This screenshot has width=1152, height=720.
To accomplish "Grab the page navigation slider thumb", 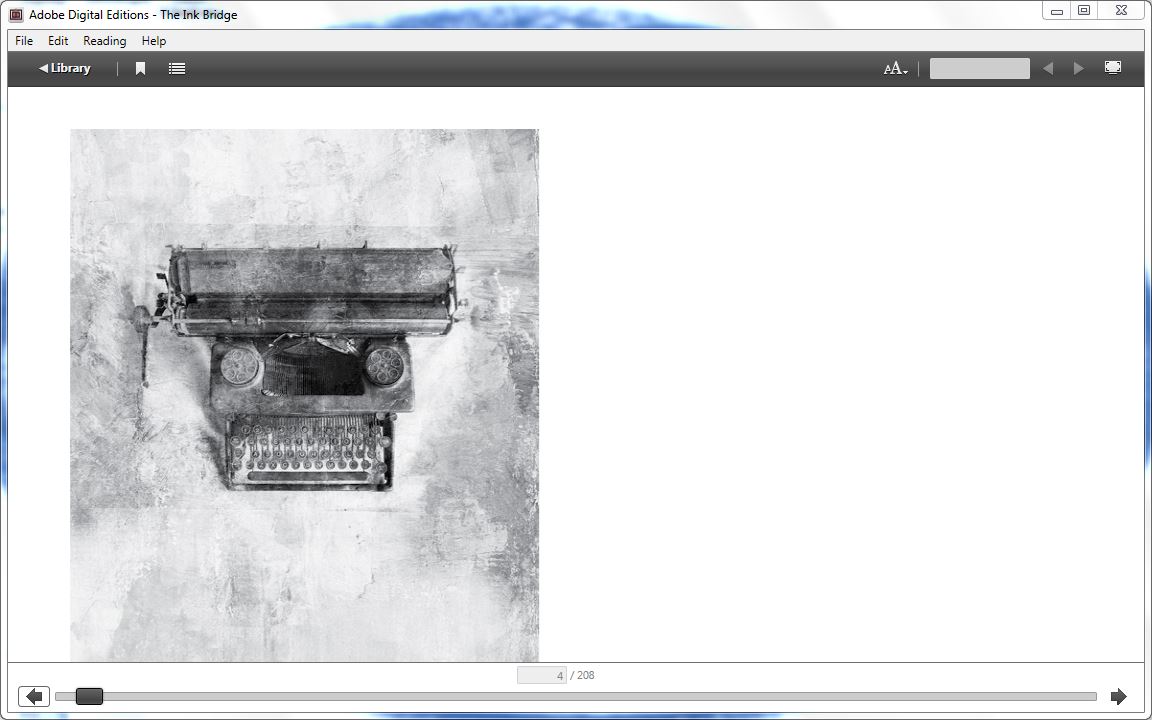I will coord(89,697).
